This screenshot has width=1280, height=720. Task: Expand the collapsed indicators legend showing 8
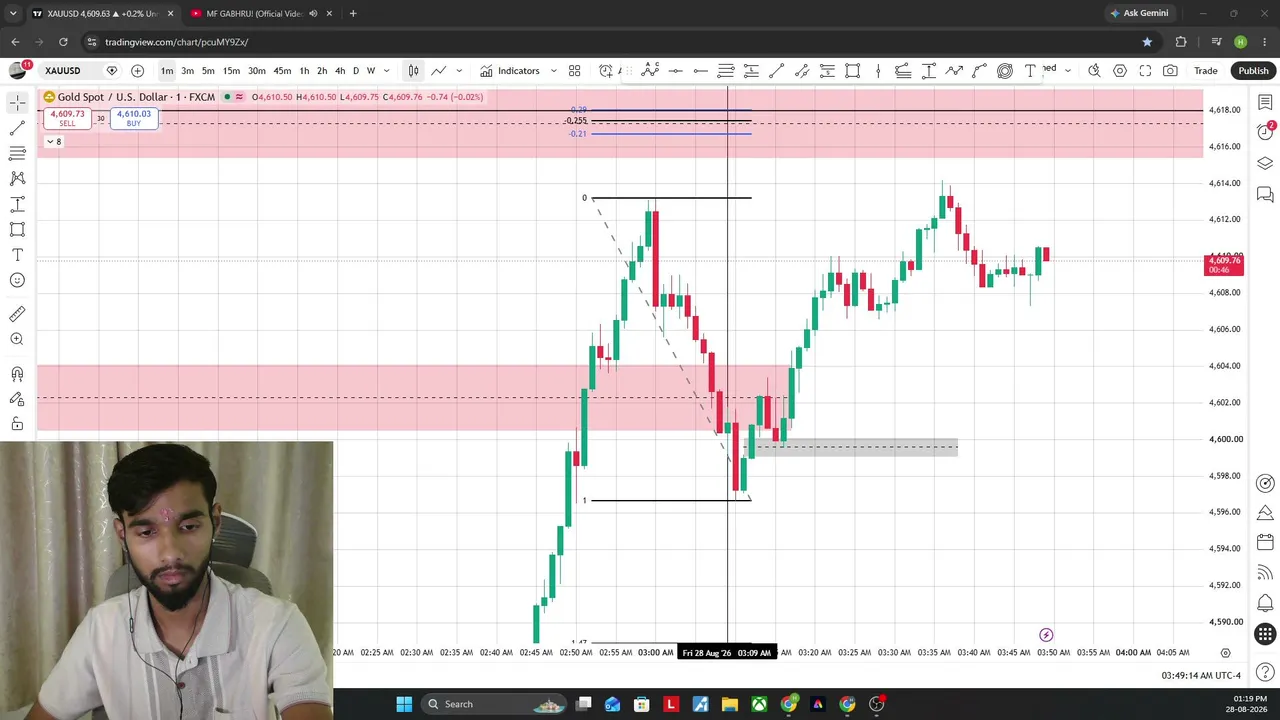(x=54, y=142)
